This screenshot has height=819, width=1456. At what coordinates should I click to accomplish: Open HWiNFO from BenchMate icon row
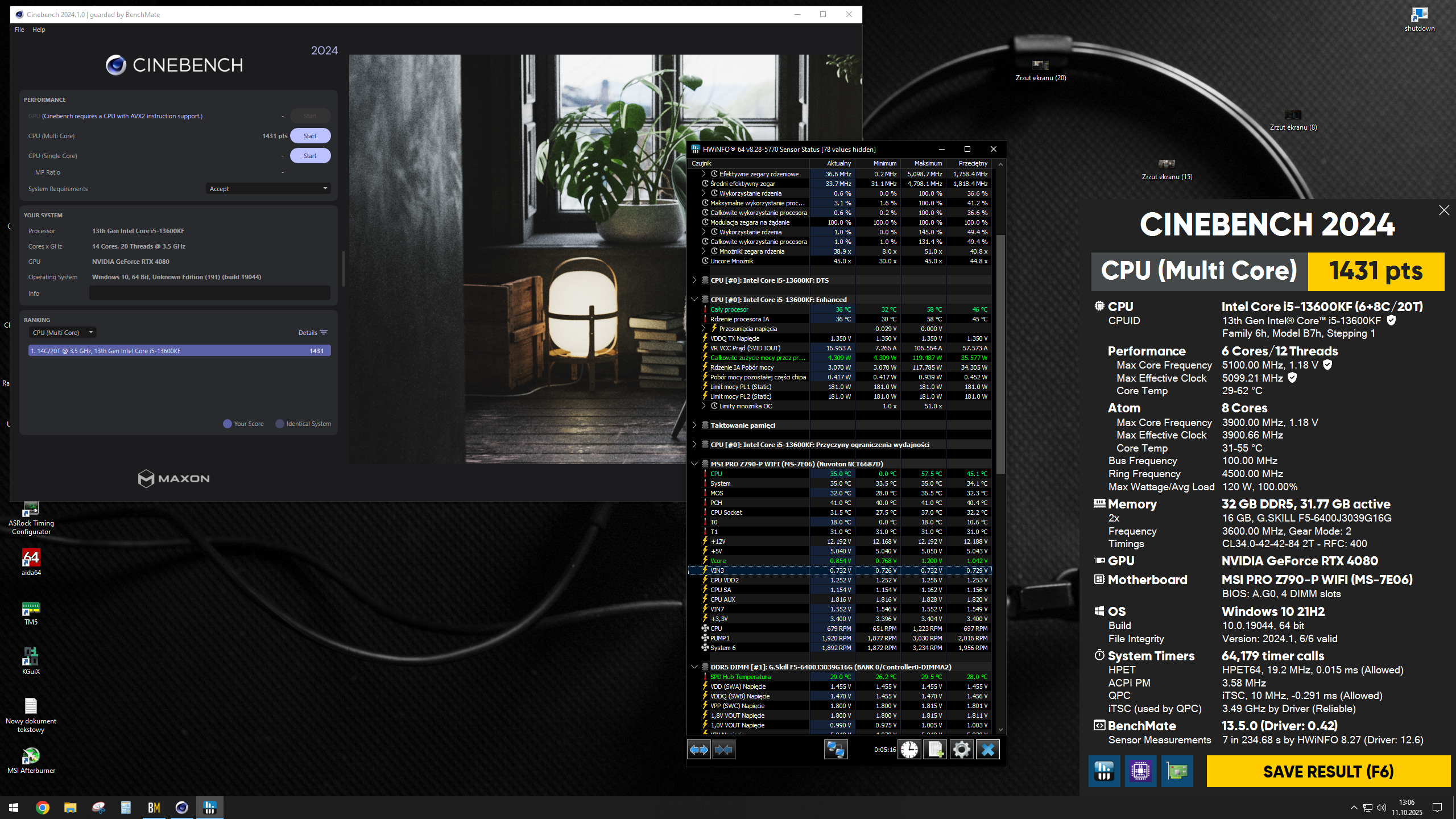[x=1104, y=771]
